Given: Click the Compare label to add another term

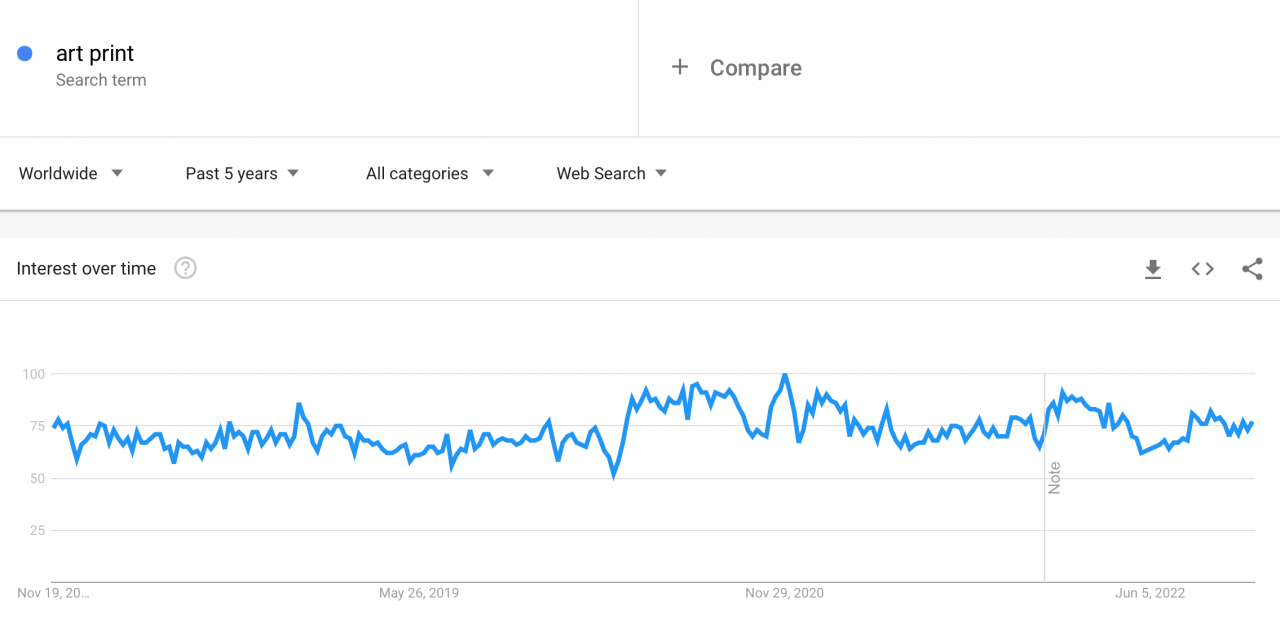Looking at the screenshot, I should [755, 67].
